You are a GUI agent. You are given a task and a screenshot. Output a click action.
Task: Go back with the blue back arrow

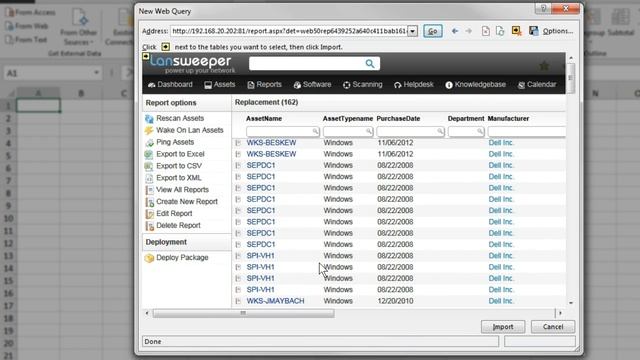455,31
